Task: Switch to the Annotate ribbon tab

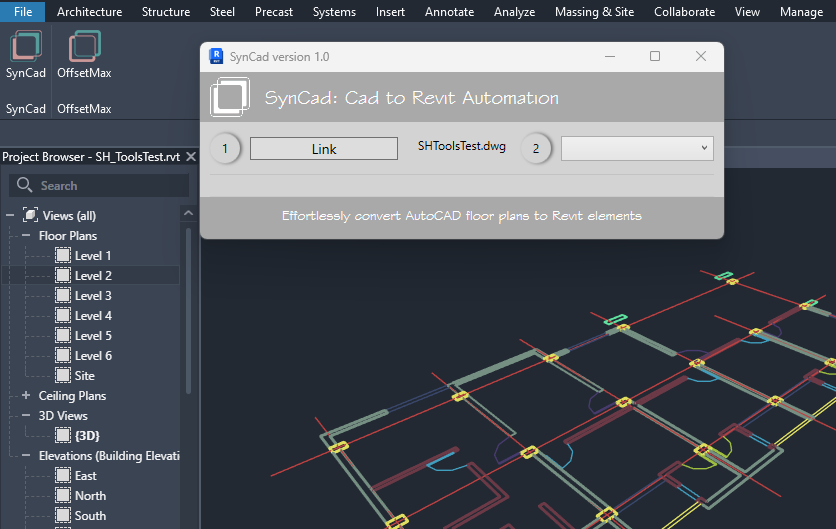Action: 449,11
